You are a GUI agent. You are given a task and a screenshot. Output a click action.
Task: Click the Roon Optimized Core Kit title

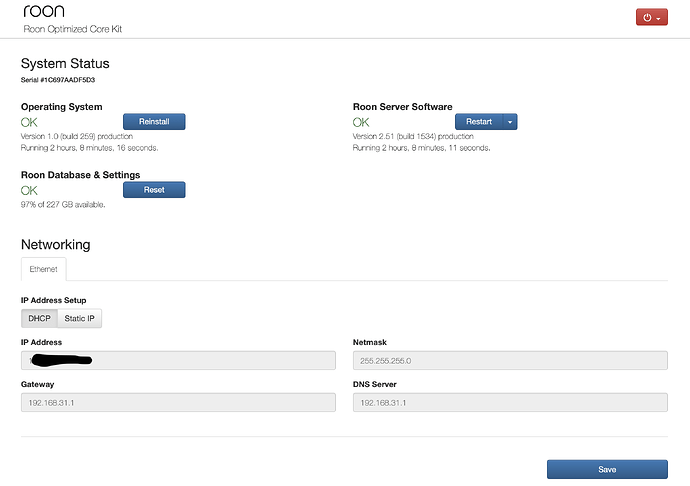click(x=72, y=29)
